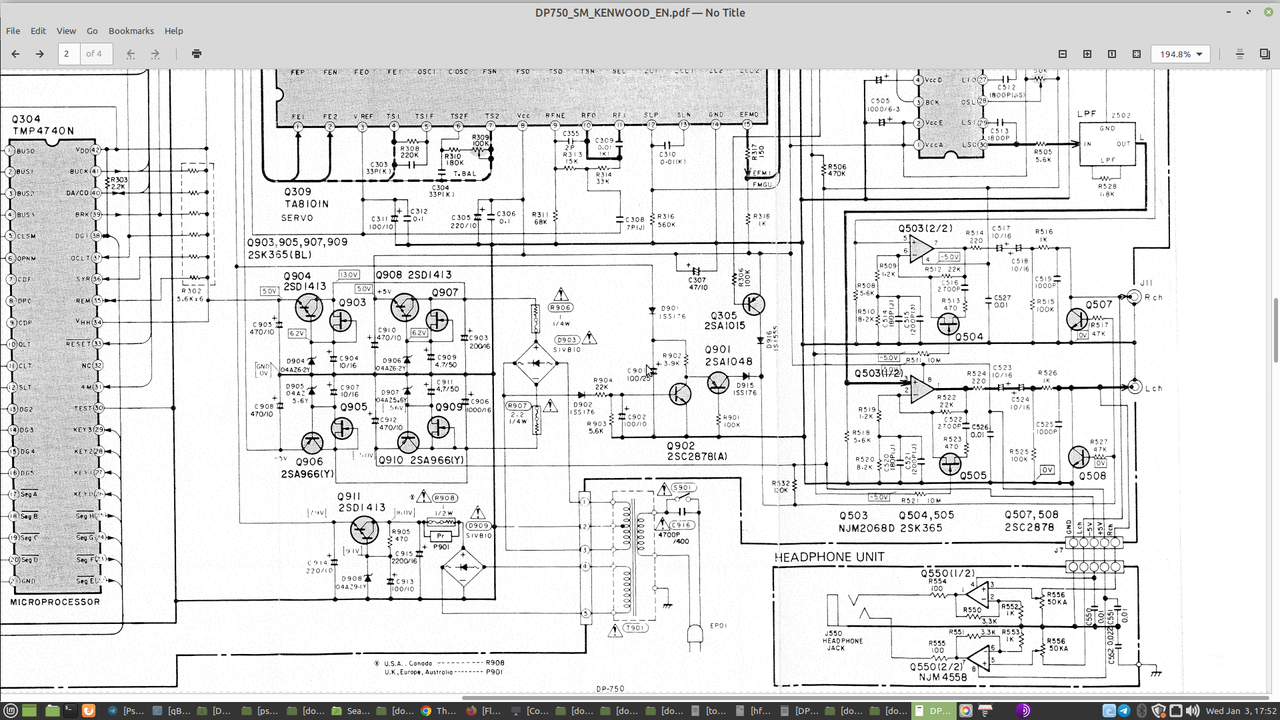
Task: Click the zoom in icon
Action: pyautogui.click(x=1087, y=53)
